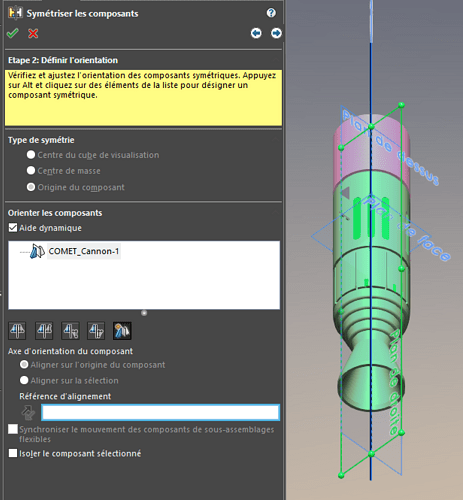463x500 pixels.
Task: Check Synchroniser le mouvement des composants option
Action: point(13,429)
